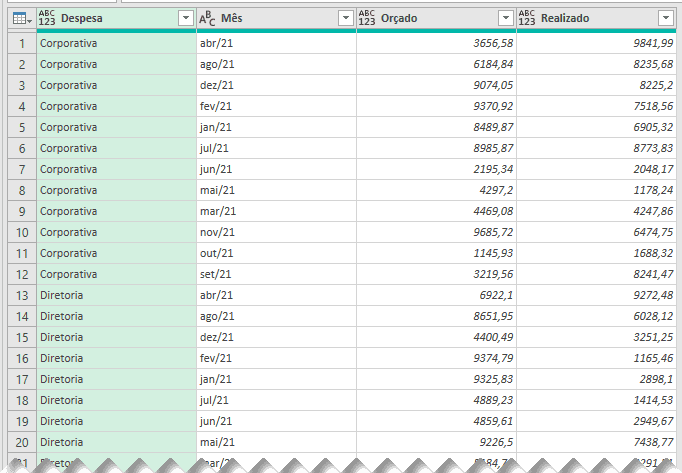Open the Orçado column filter arrow
Screen dimensions: 682x473
(x=505, y=18)
